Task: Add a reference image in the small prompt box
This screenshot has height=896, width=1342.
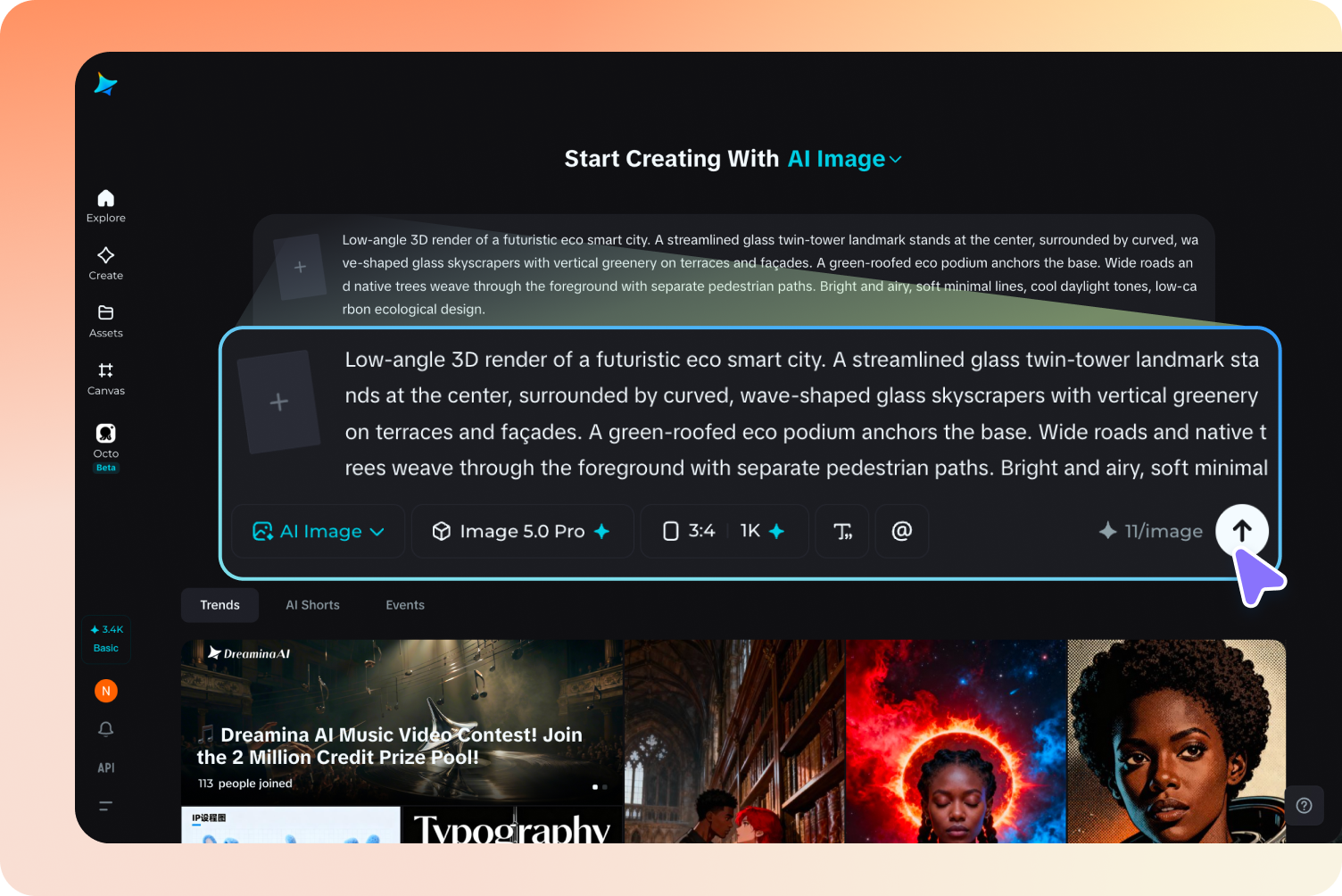Action: (x=300, y=267)
